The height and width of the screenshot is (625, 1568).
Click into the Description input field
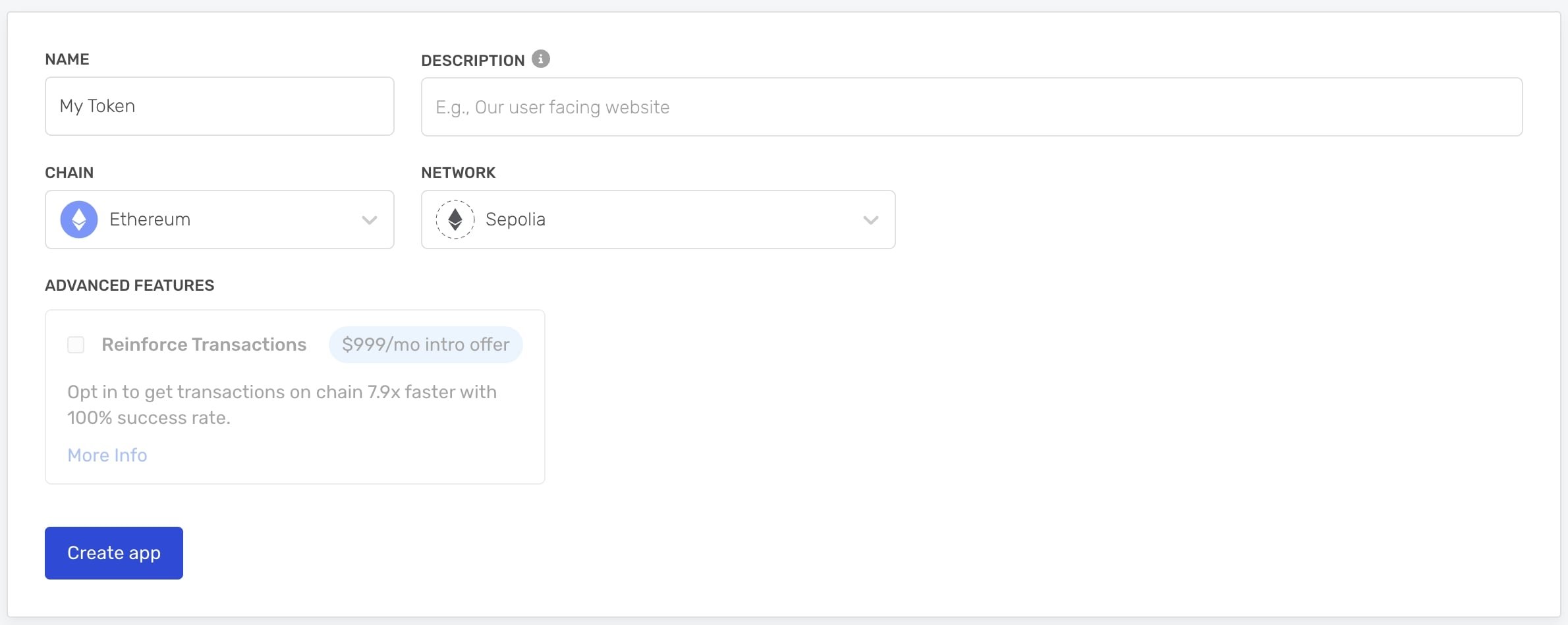972,107
